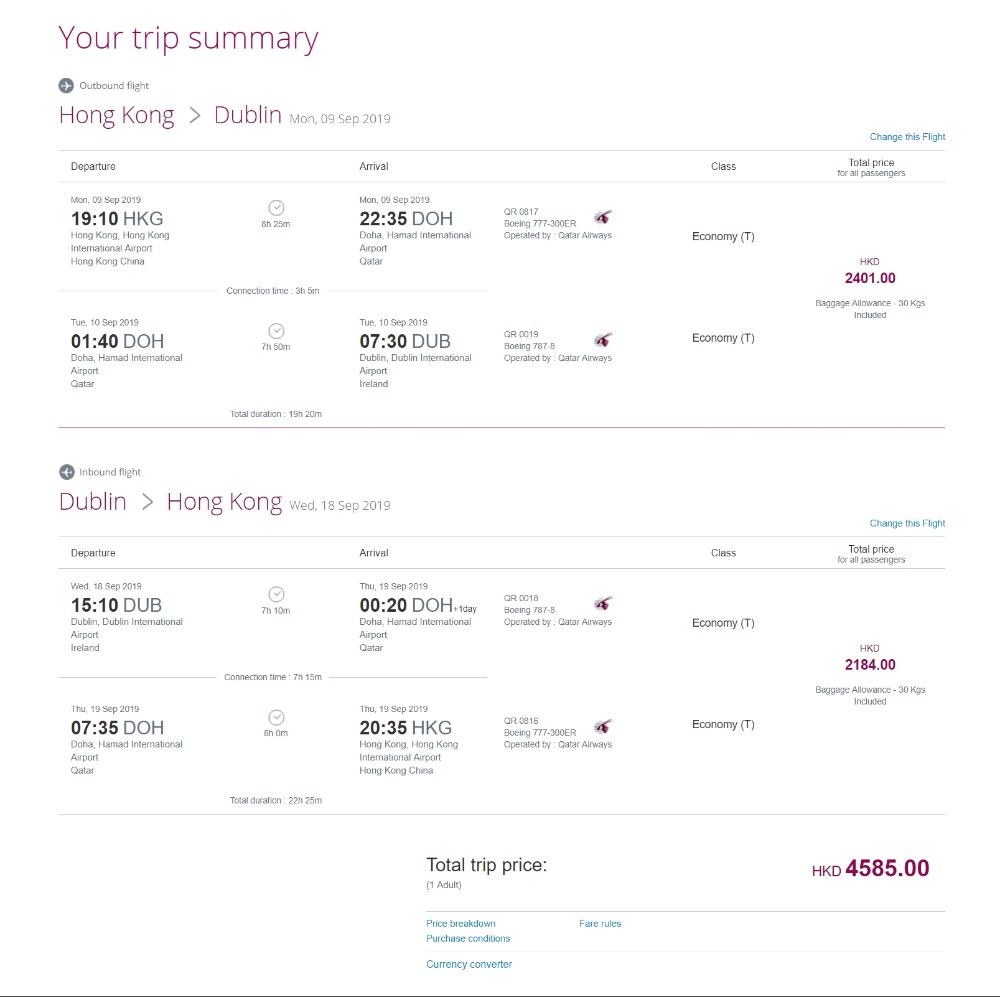Click the clock icon above 8h 0m duration
The width and height of the screenshot is (1000, 997).
277,717
